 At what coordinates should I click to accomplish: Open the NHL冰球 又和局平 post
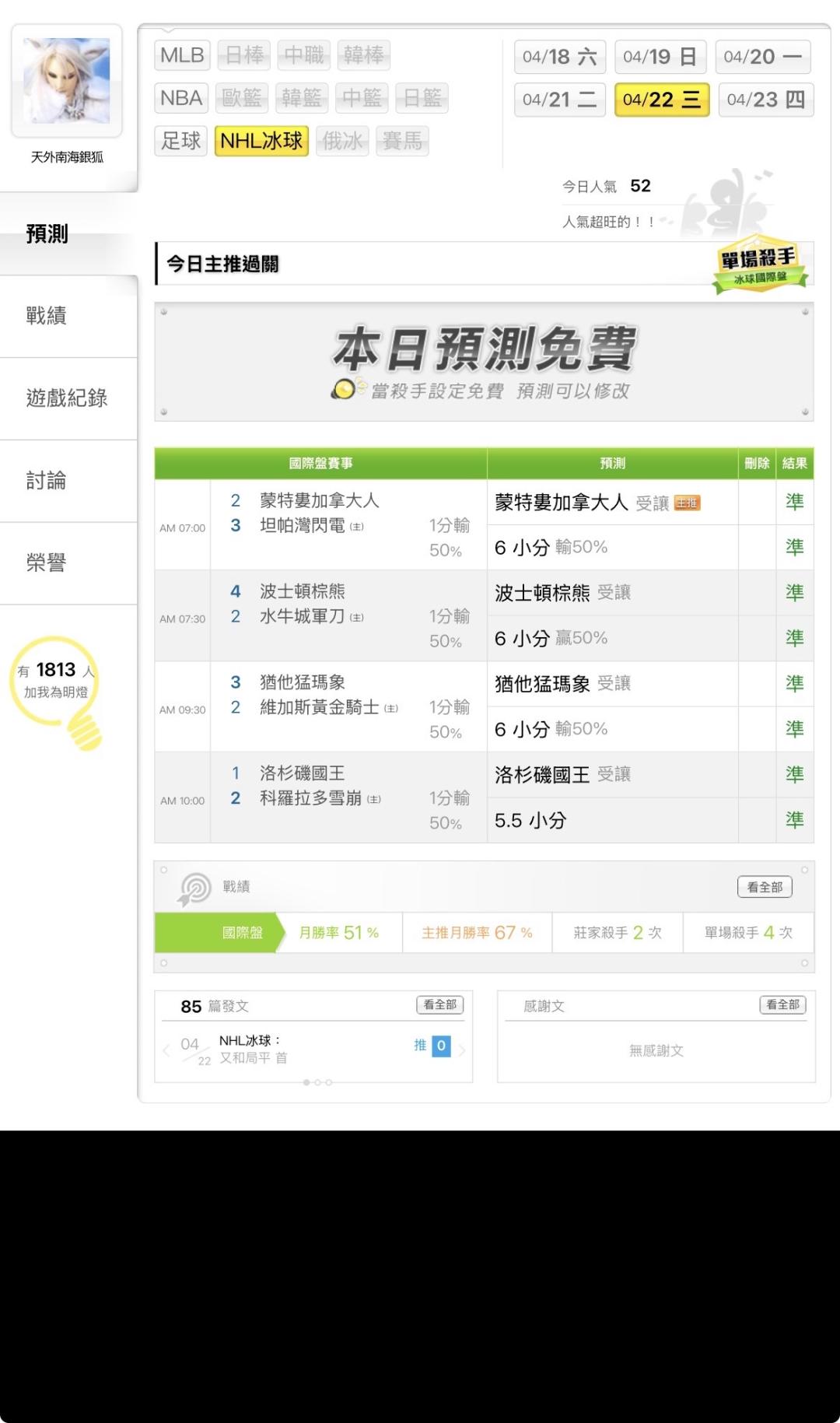coord(254,1049)
